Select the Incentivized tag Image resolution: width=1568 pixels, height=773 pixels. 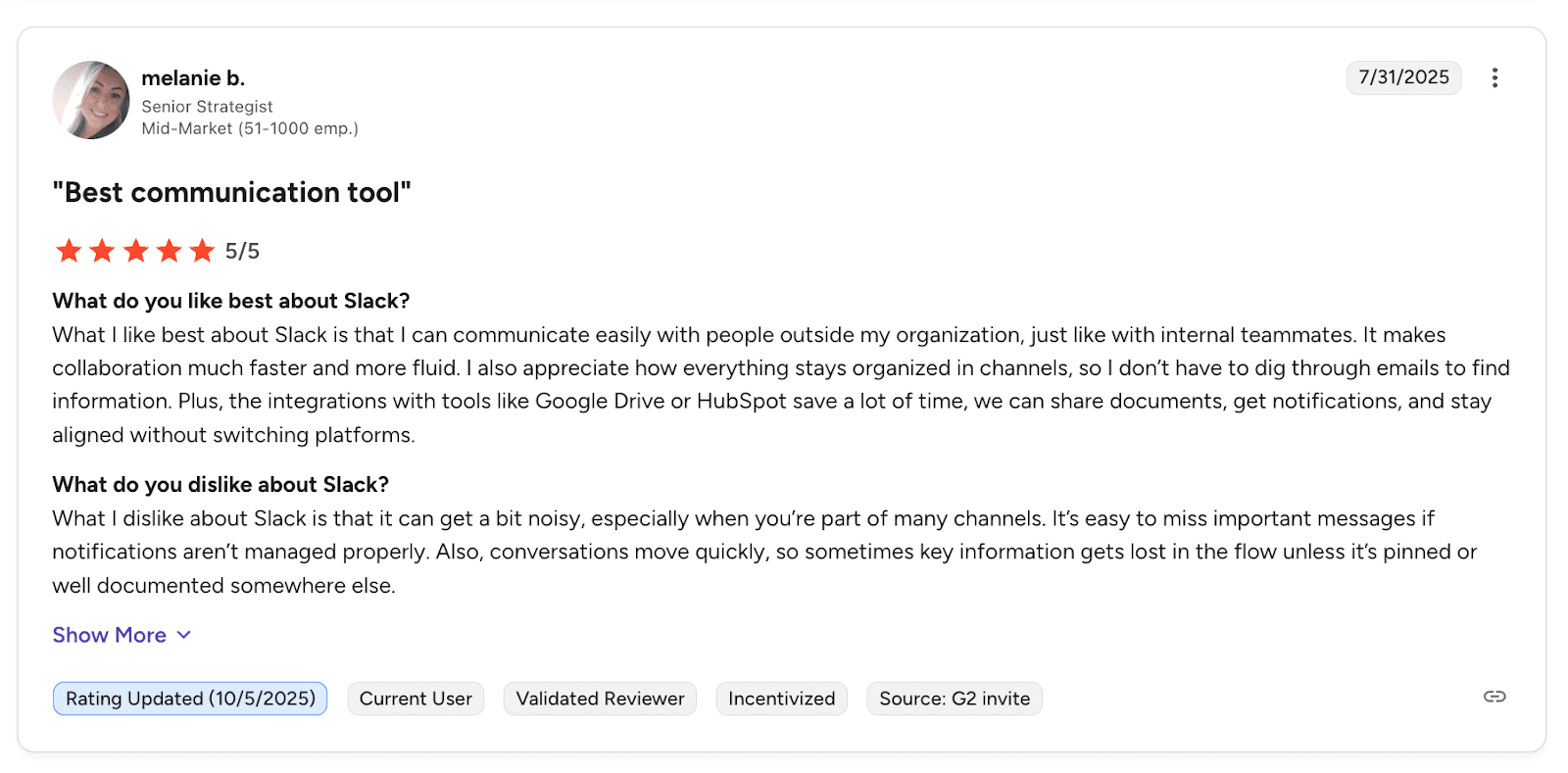coord(781,699)
